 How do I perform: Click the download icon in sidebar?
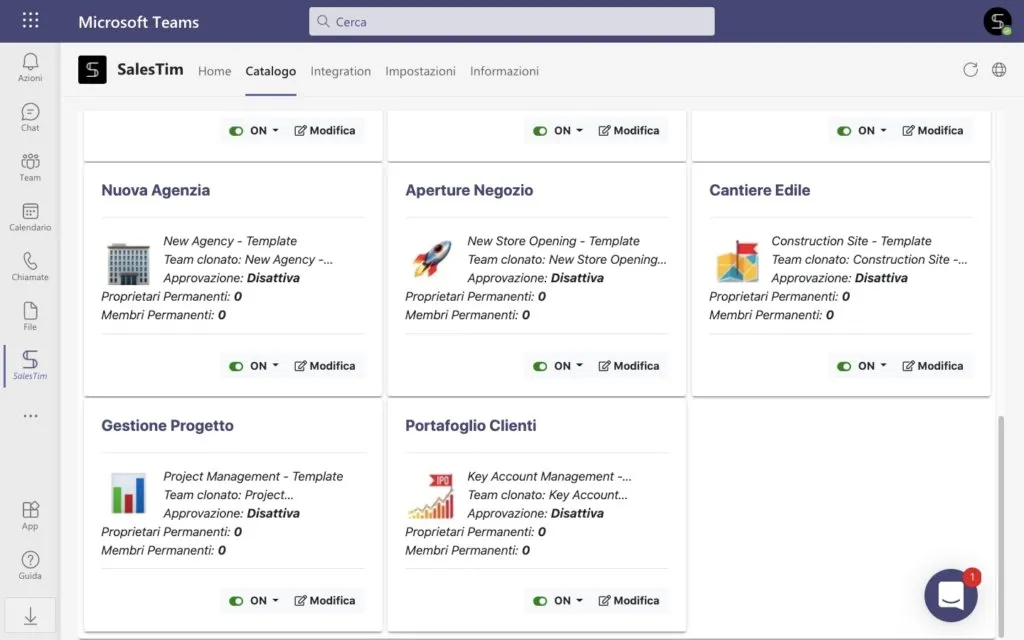(30, 616)
